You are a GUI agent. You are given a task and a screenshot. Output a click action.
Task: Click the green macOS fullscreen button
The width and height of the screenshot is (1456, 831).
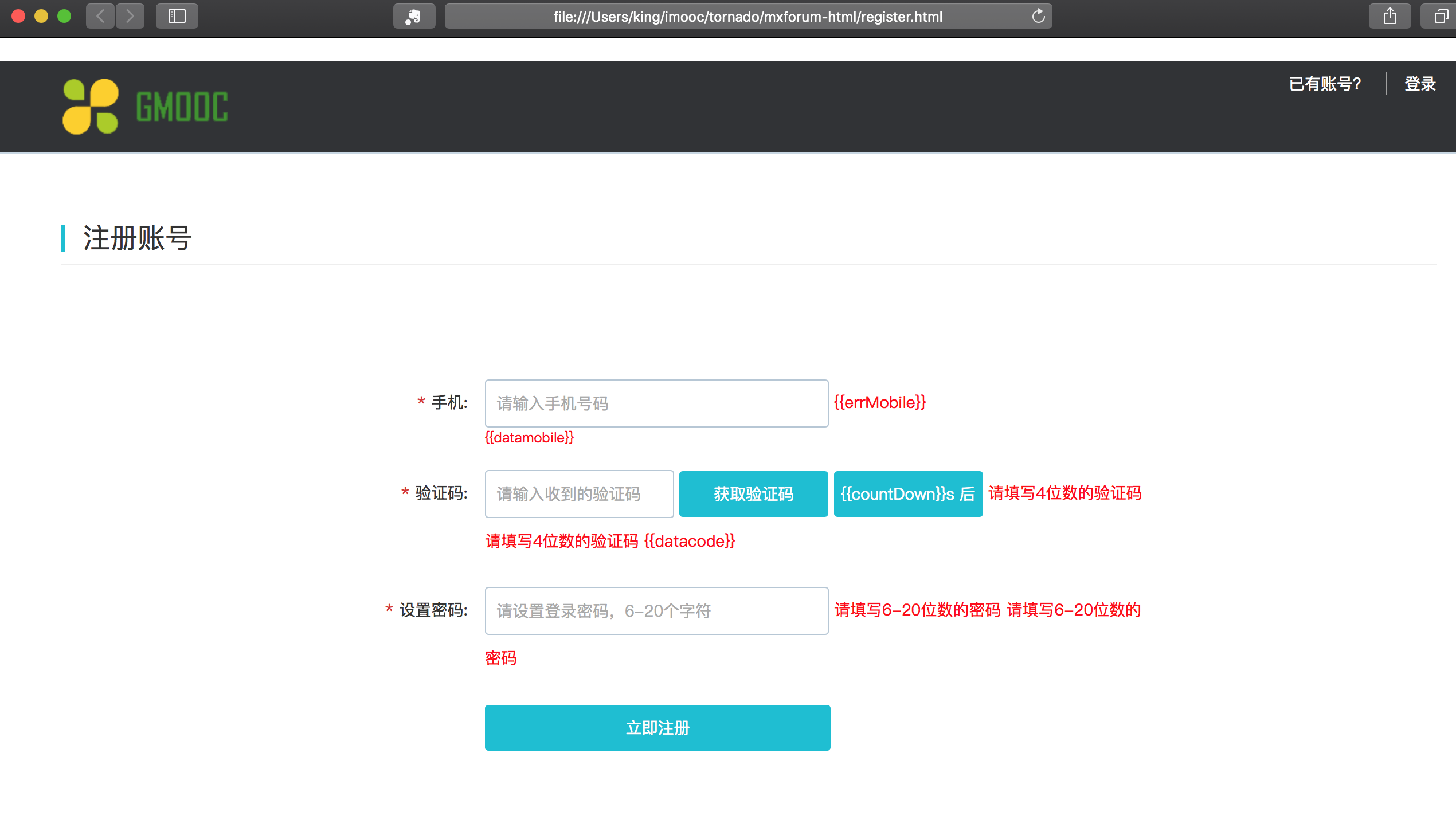[64, 16]
